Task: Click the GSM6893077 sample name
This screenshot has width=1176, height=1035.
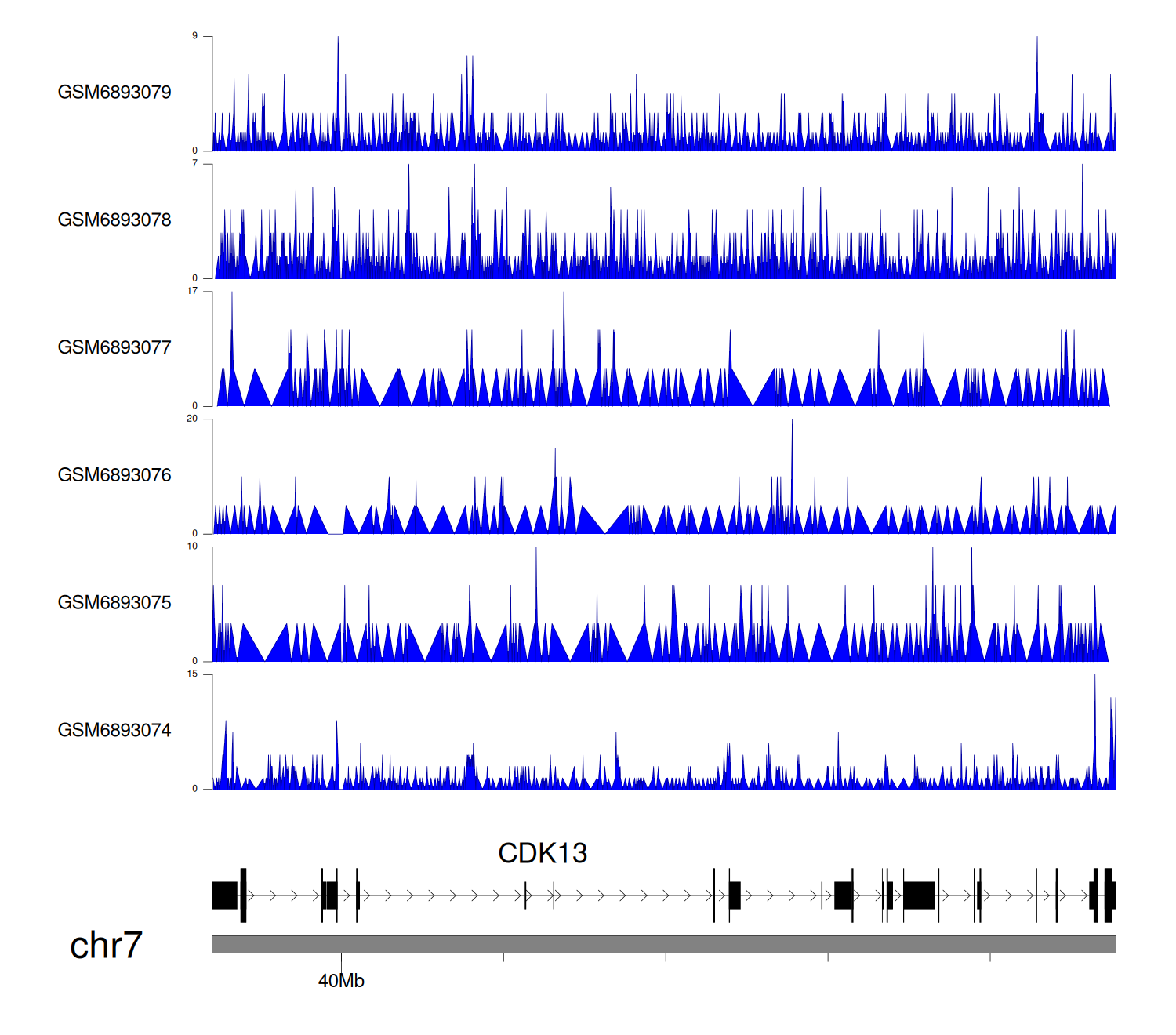Action: click(x=114, y=348)
